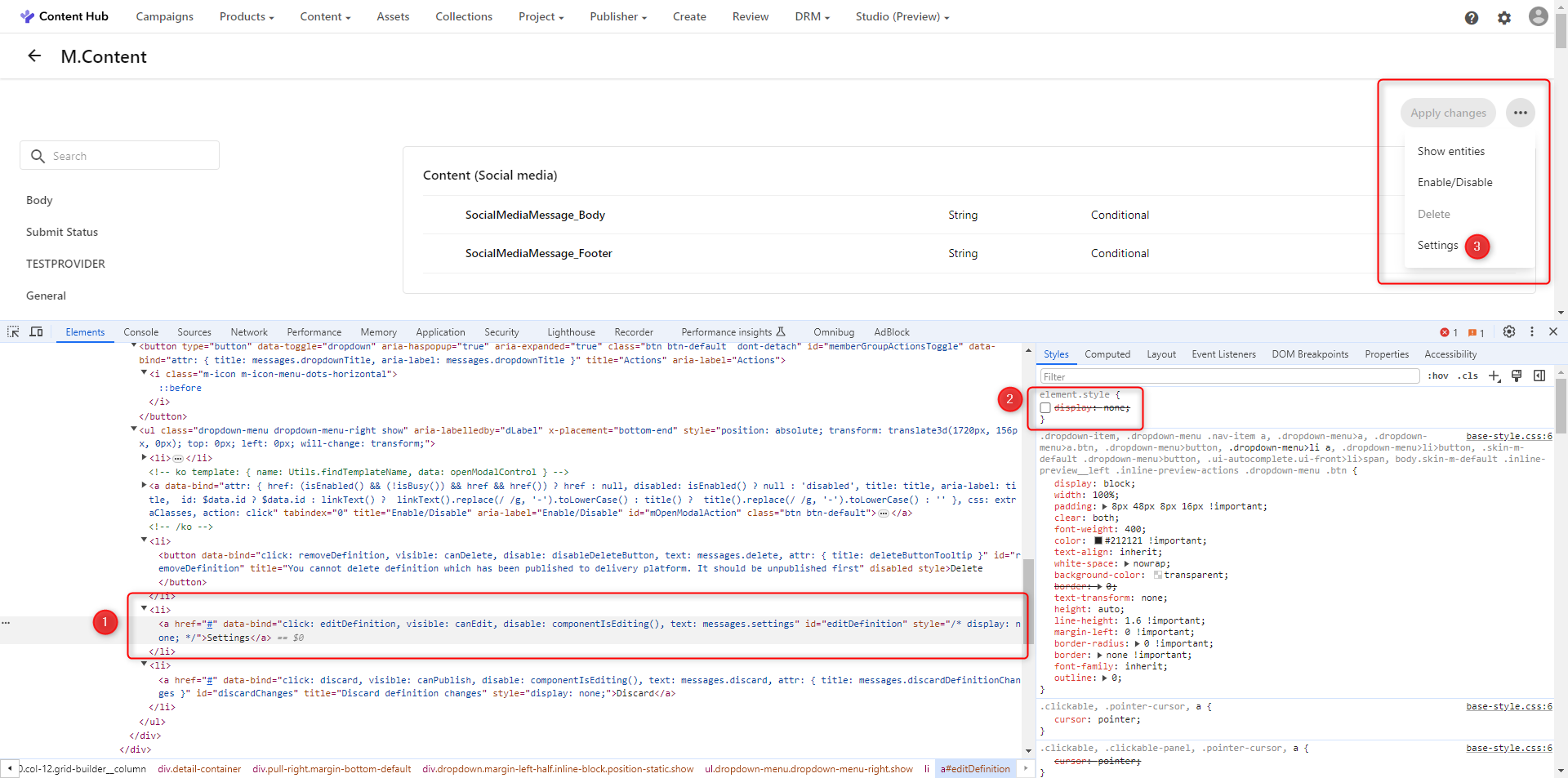Screen dimensions: 1568x778
Task: Toggle the DevTools device toolbar icon
Action: pos(36,331)
